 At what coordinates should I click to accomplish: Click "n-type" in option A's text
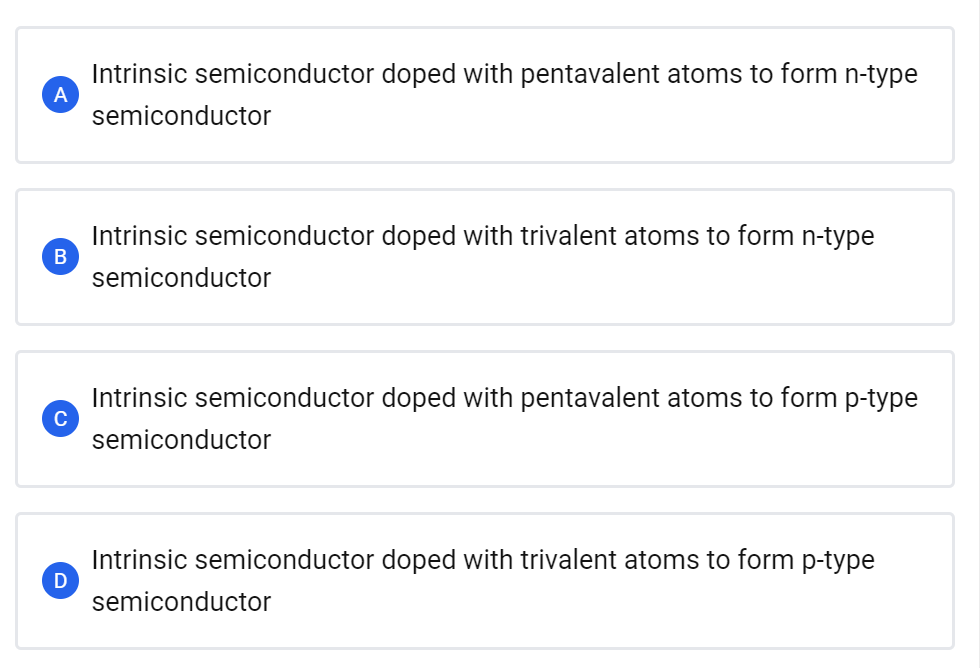coord(881,75)
